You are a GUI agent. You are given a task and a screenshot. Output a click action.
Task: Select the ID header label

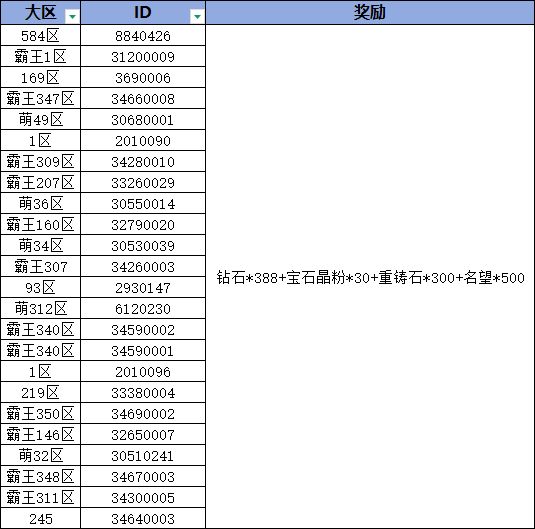tap(143, 13)
